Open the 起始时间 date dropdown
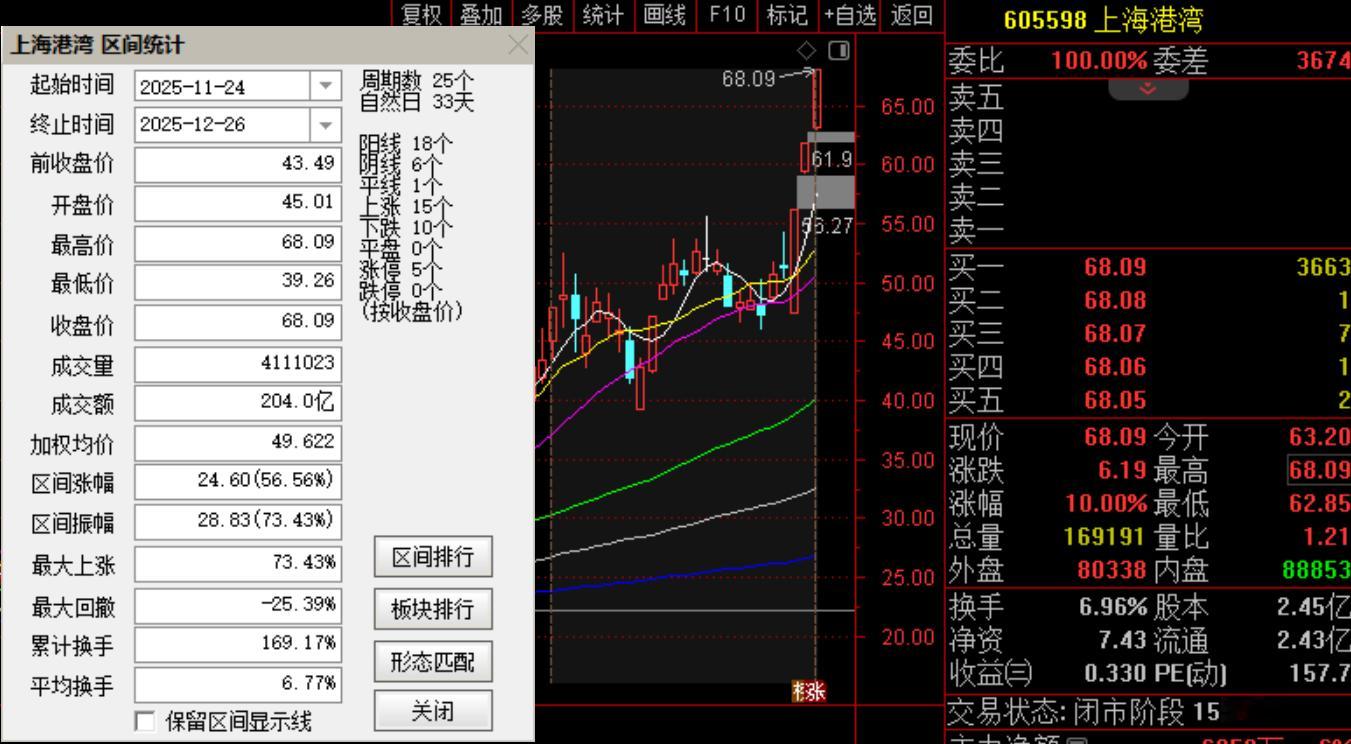Screen dimensions: 1351x744 pyautogui.click(x=324, y=87)
